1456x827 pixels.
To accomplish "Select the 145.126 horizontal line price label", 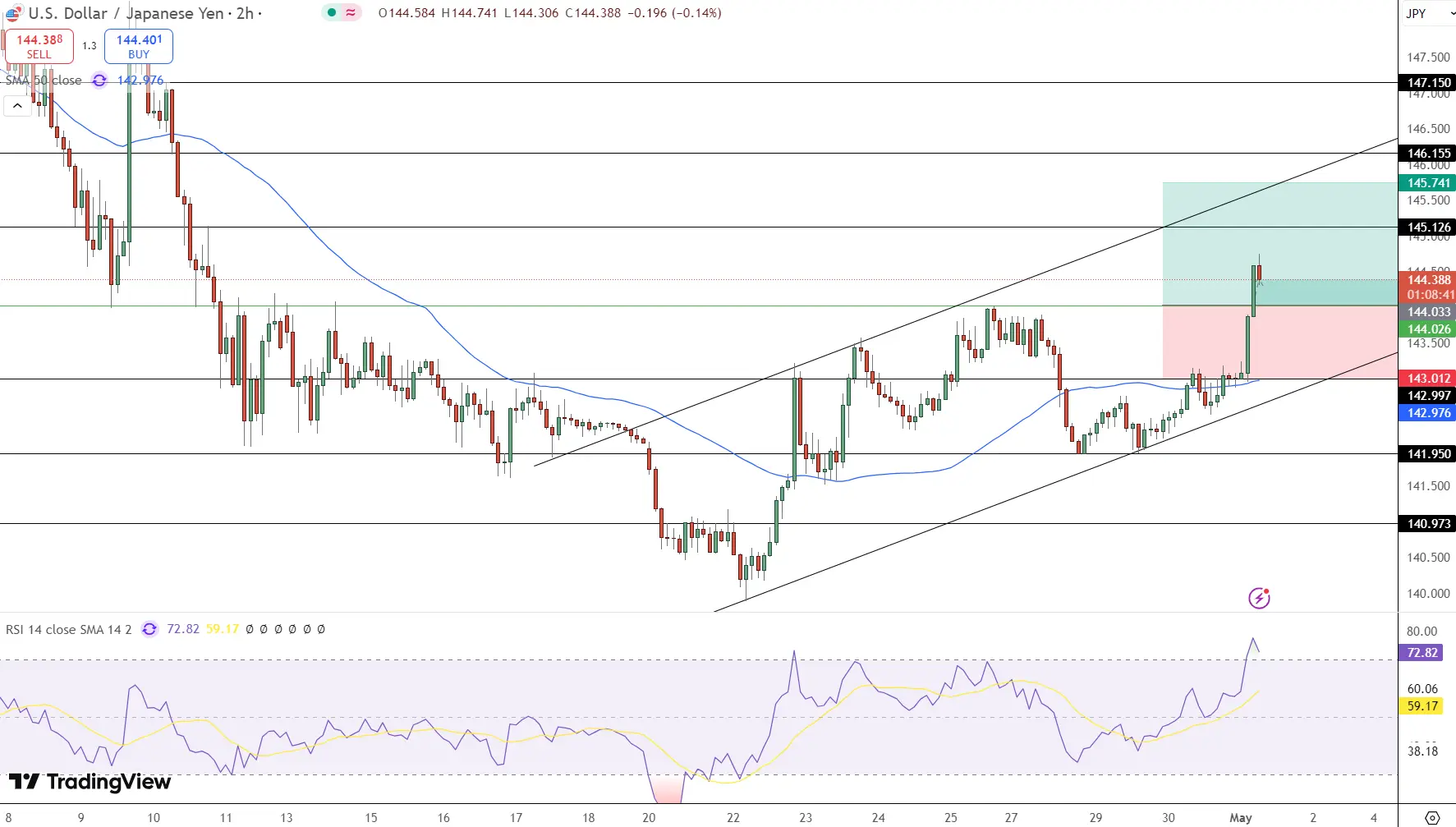I will click(1427, 227).
